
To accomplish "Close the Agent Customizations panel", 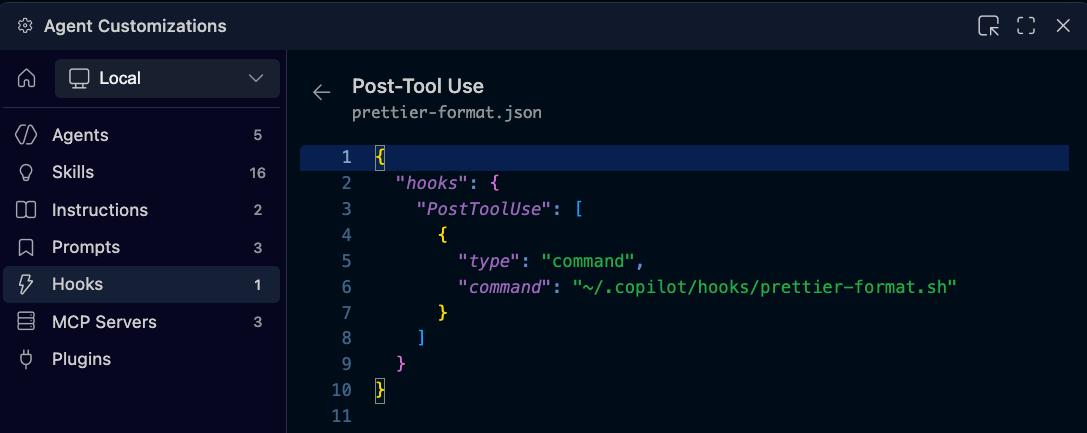I will click(x=1063, y=26).
